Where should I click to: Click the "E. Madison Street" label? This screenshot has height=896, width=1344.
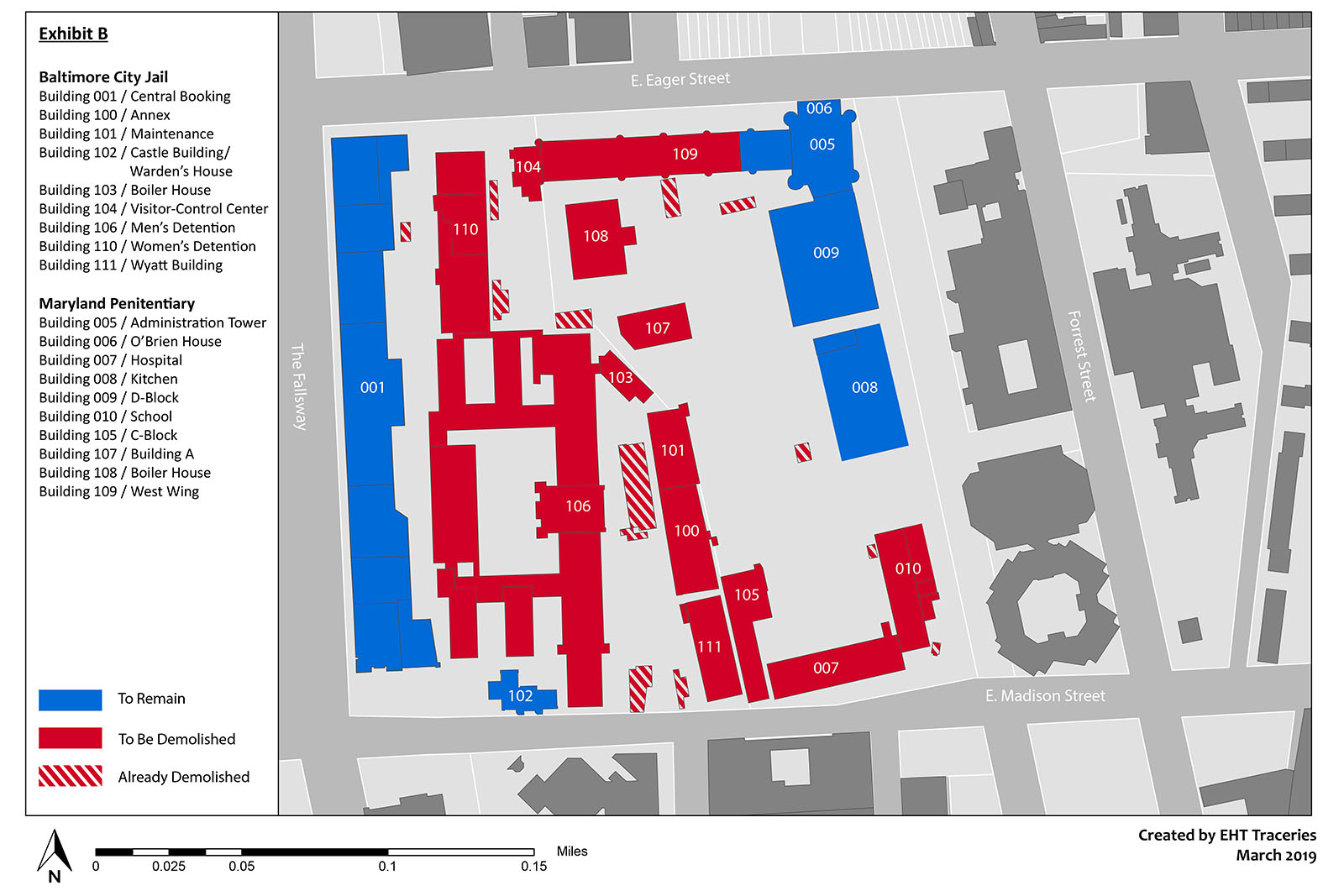1045,696
